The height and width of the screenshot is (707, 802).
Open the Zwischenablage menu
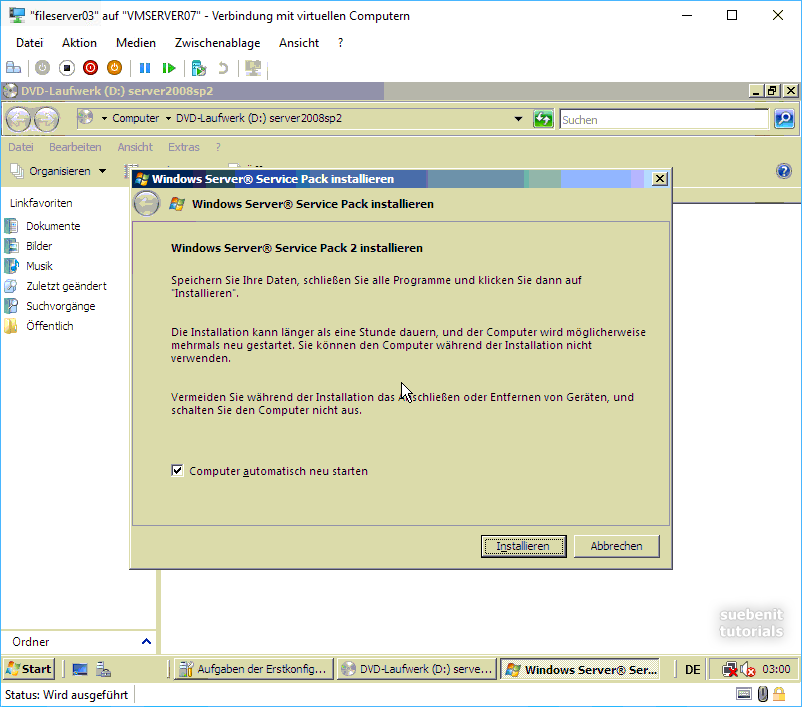pyautogui.click(x=217, y=43)
